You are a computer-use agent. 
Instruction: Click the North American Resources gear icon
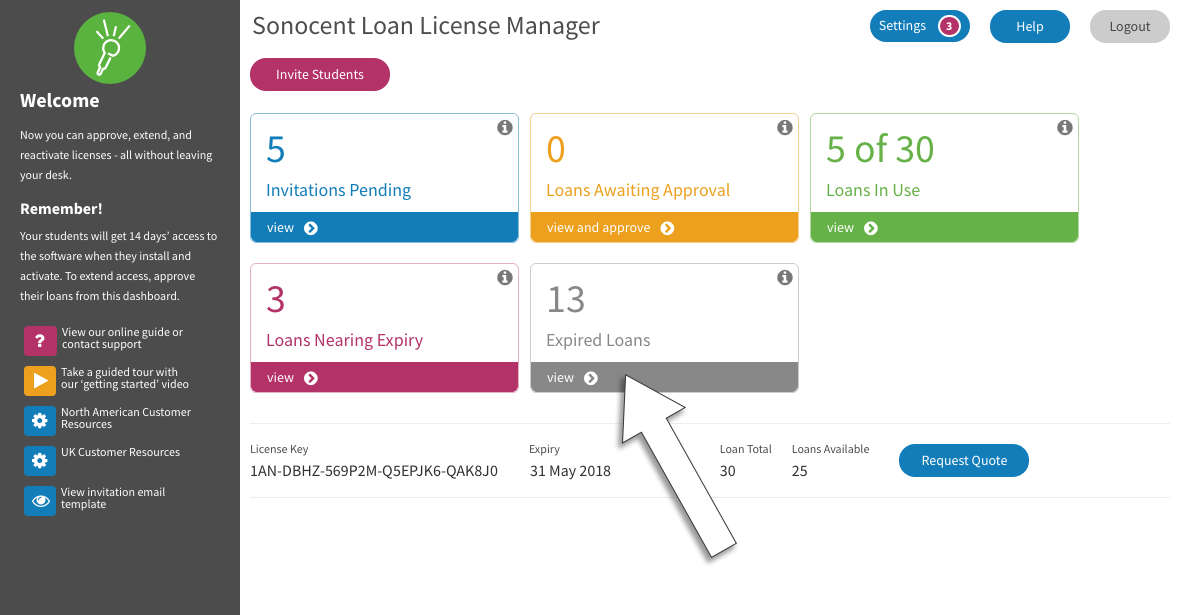tap(40, 421)
